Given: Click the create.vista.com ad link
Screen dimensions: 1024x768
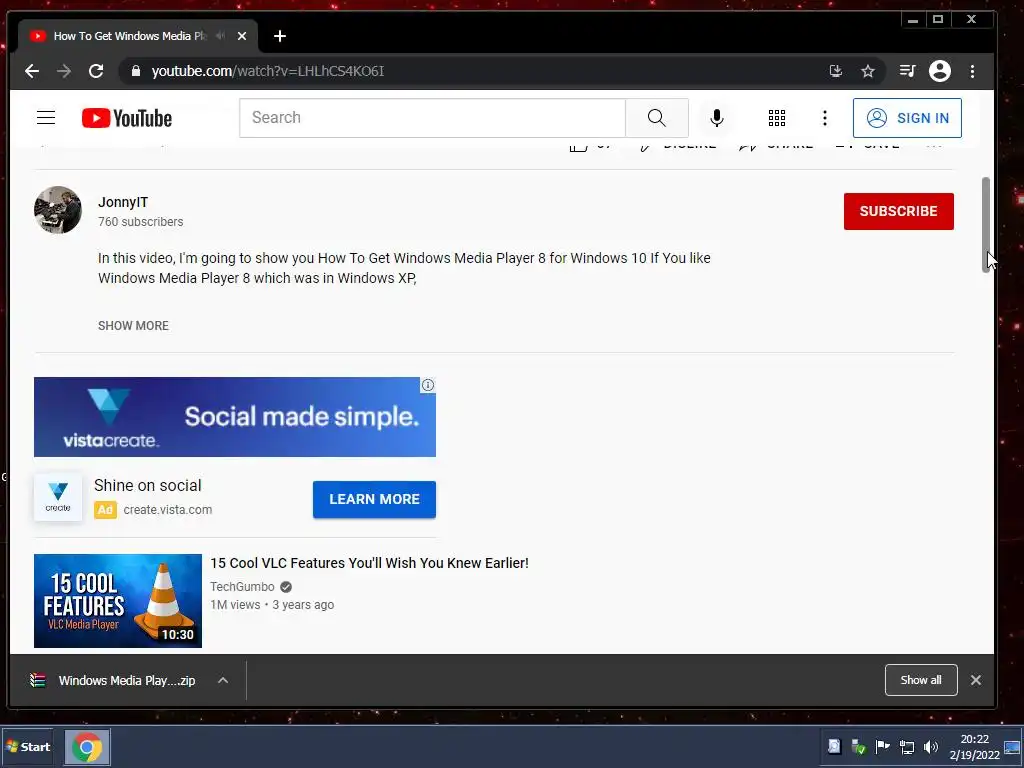Looking at the screenshot, I should click(x=168, y=509).
